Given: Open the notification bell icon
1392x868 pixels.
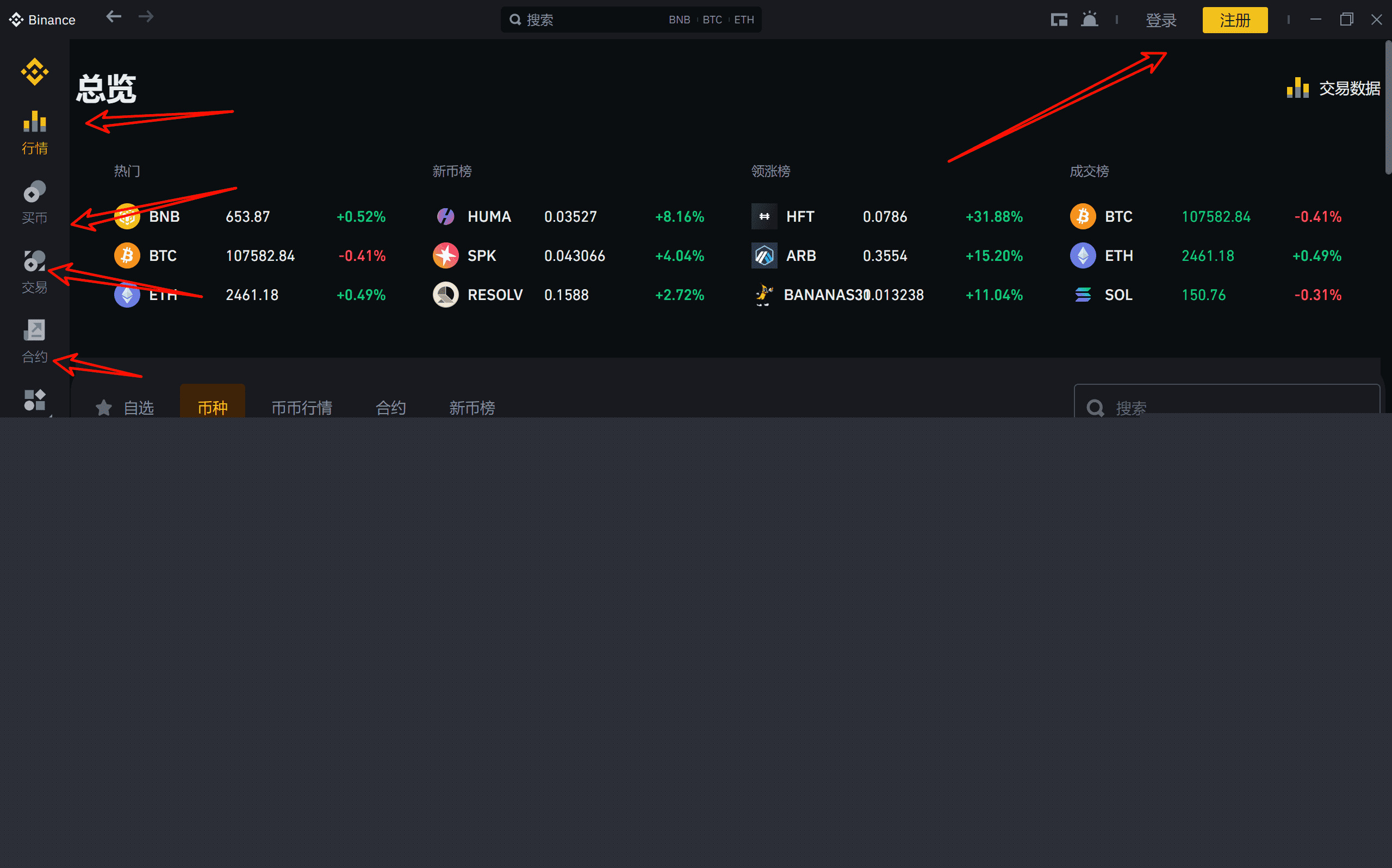Looking at the screenshot, I should click(x=1089, y=20).
